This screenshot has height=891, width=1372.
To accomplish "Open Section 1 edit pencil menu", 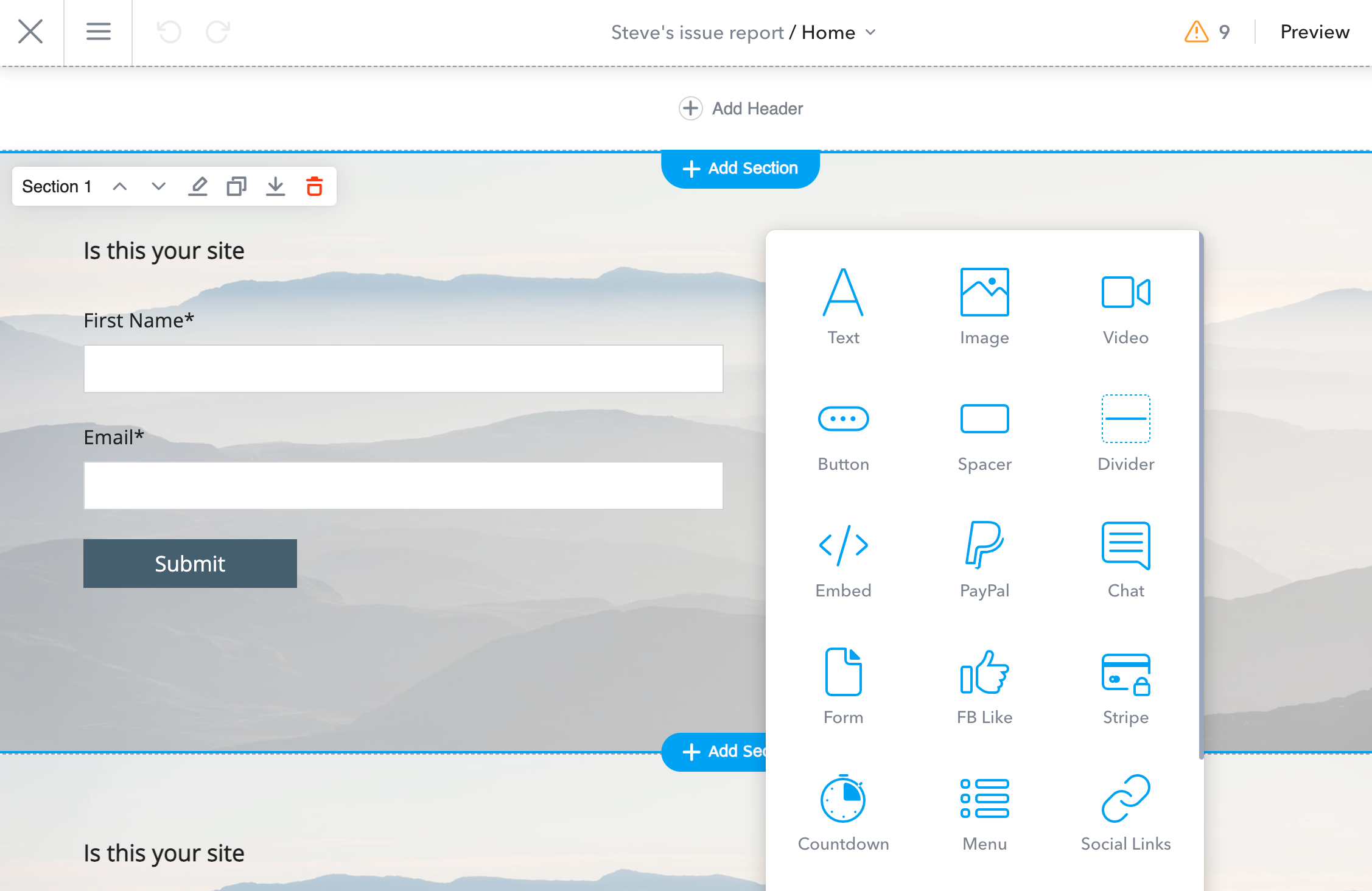I will 198,186.
